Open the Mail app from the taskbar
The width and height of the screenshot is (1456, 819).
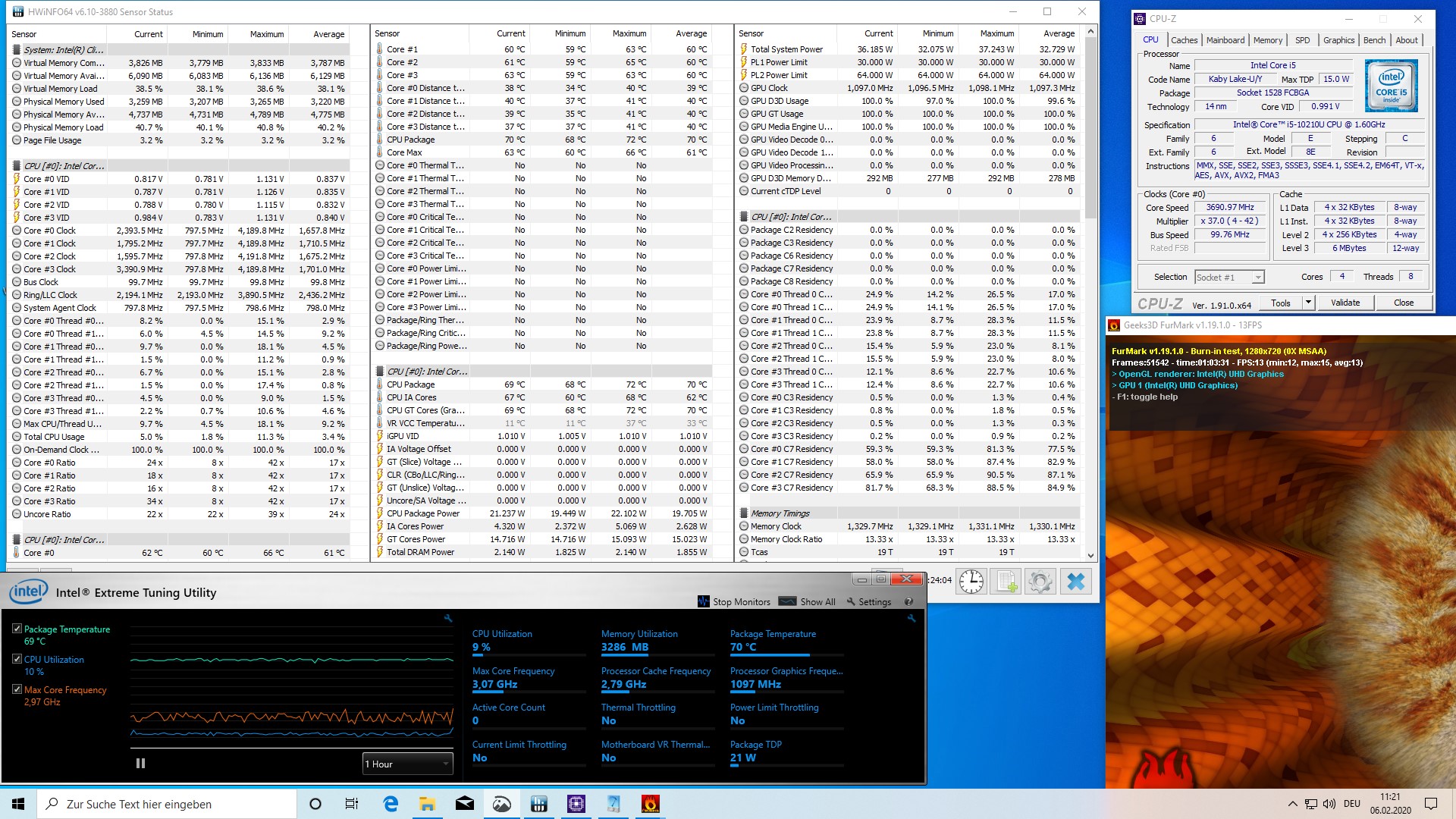coord(464,804)
